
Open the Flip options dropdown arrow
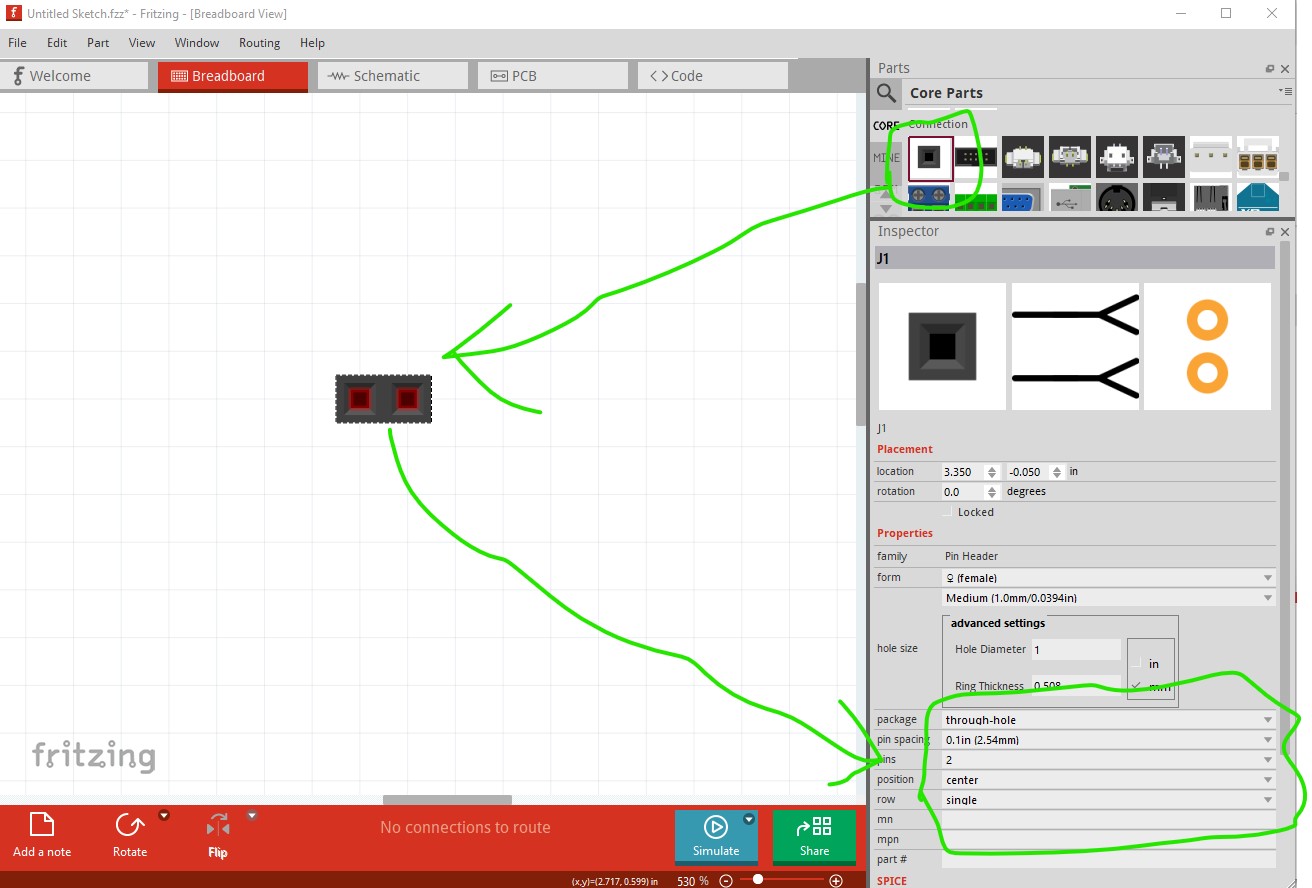pos(252,815)
